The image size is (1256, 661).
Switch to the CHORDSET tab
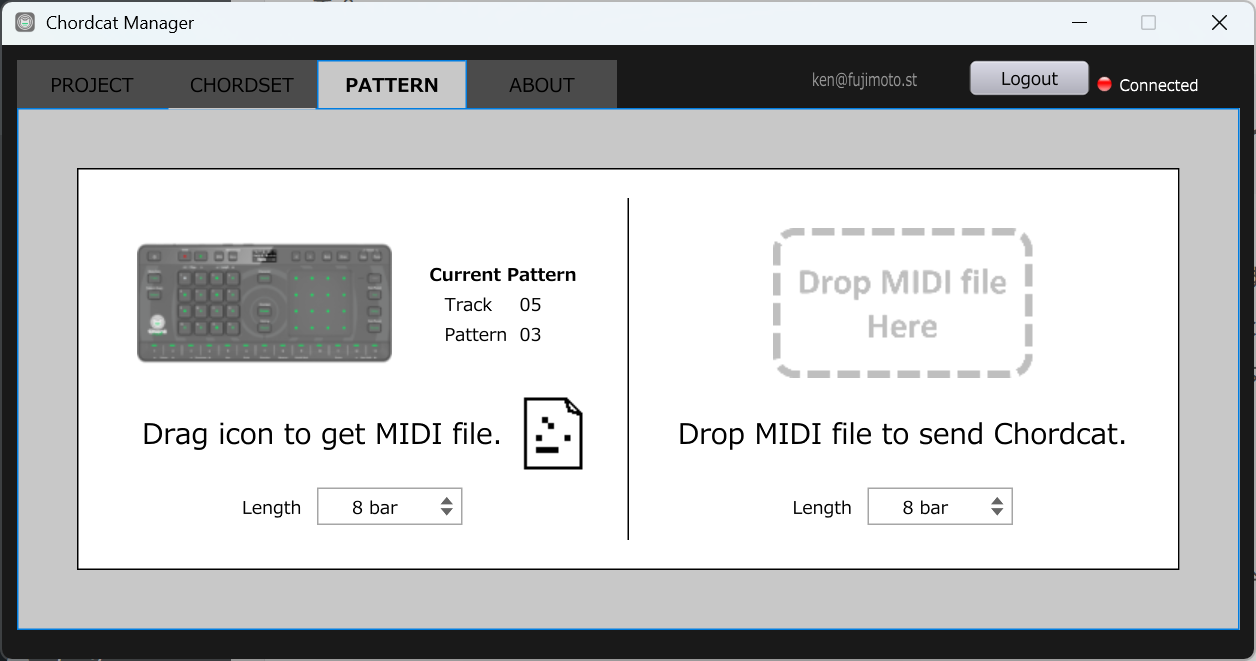pos(242,85)
